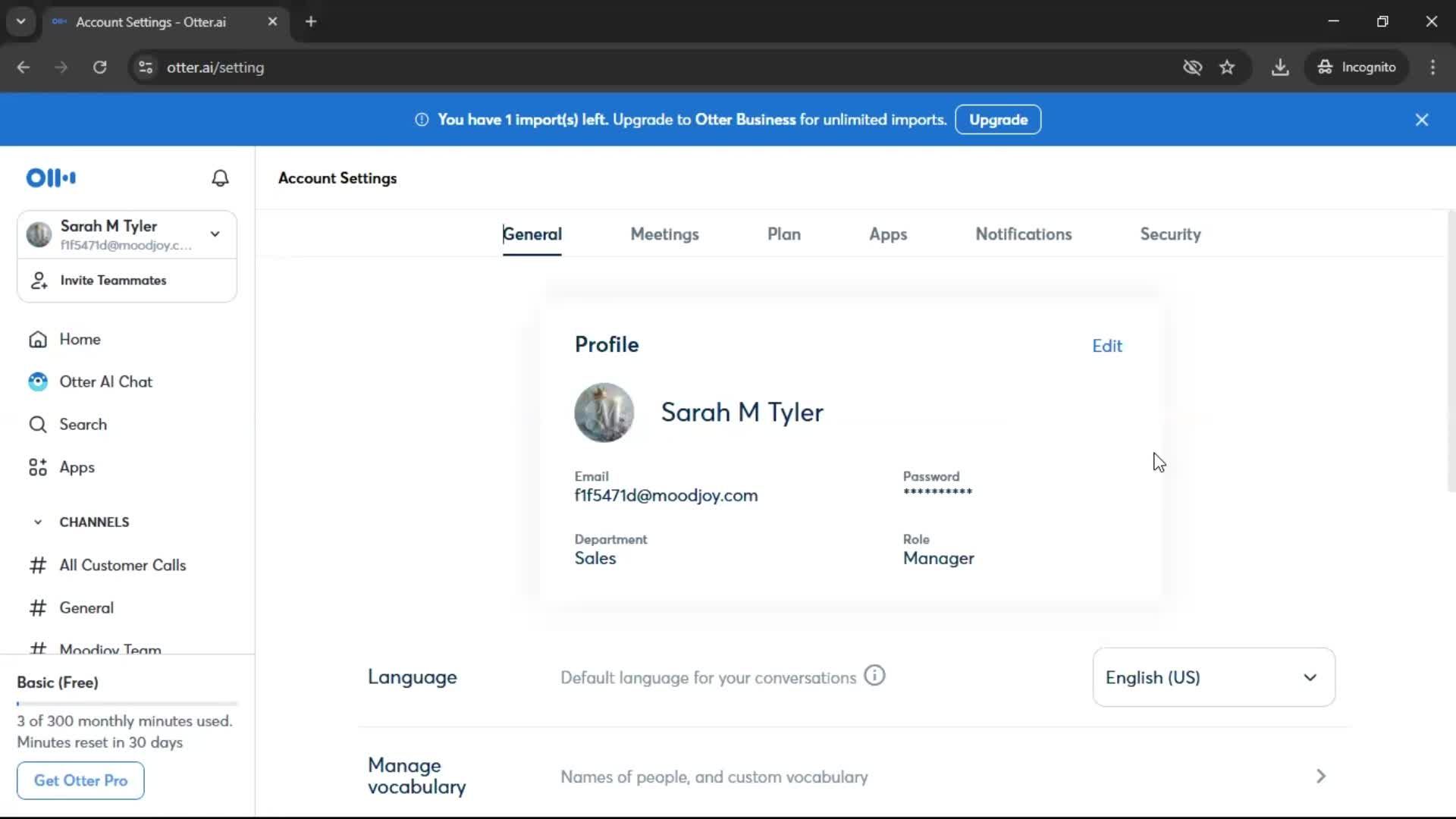Click the Basic (Free) plan label
This screenshot has width=1456, height=819.
coord(58,682)
